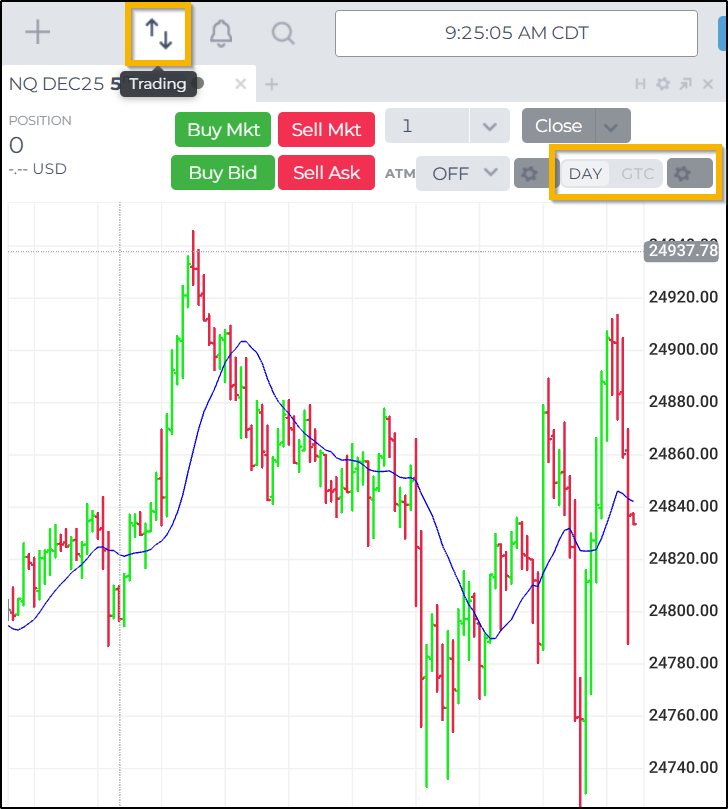This screenshot has height=809, width=728.
Task: Click the H icon in panel header
Action: [x=640, y=84]
